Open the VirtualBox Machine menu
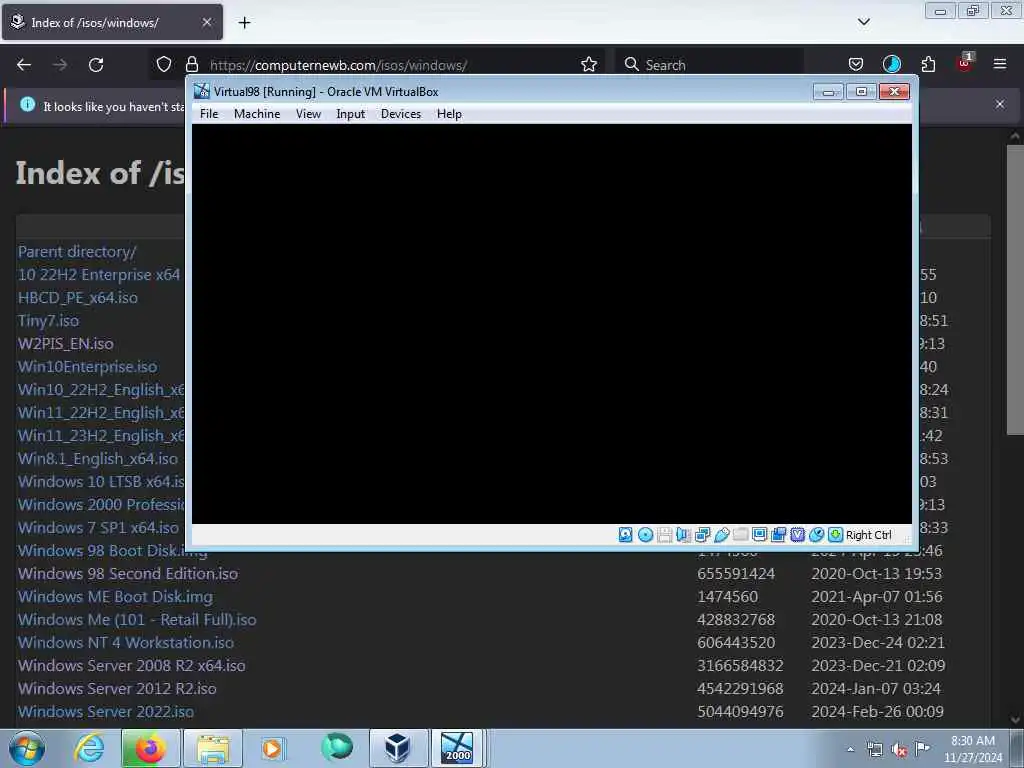This screenshot has height=768, width=1024. 257,114
